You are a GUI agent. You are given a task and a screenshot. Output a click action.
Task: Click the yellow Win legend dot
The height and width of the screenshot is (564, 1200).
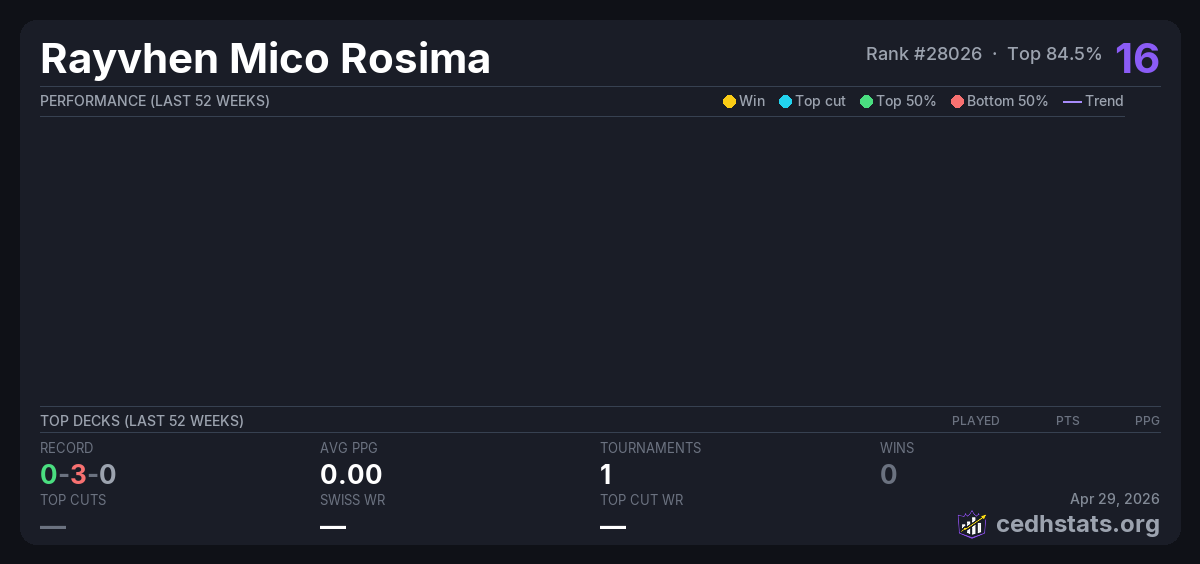[x=729, y=101]
